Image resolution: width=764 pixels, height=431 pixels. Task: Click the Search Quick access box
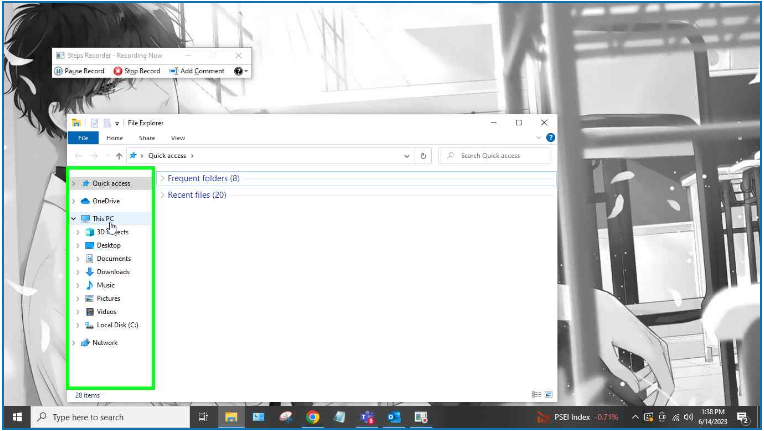[495, 156]
